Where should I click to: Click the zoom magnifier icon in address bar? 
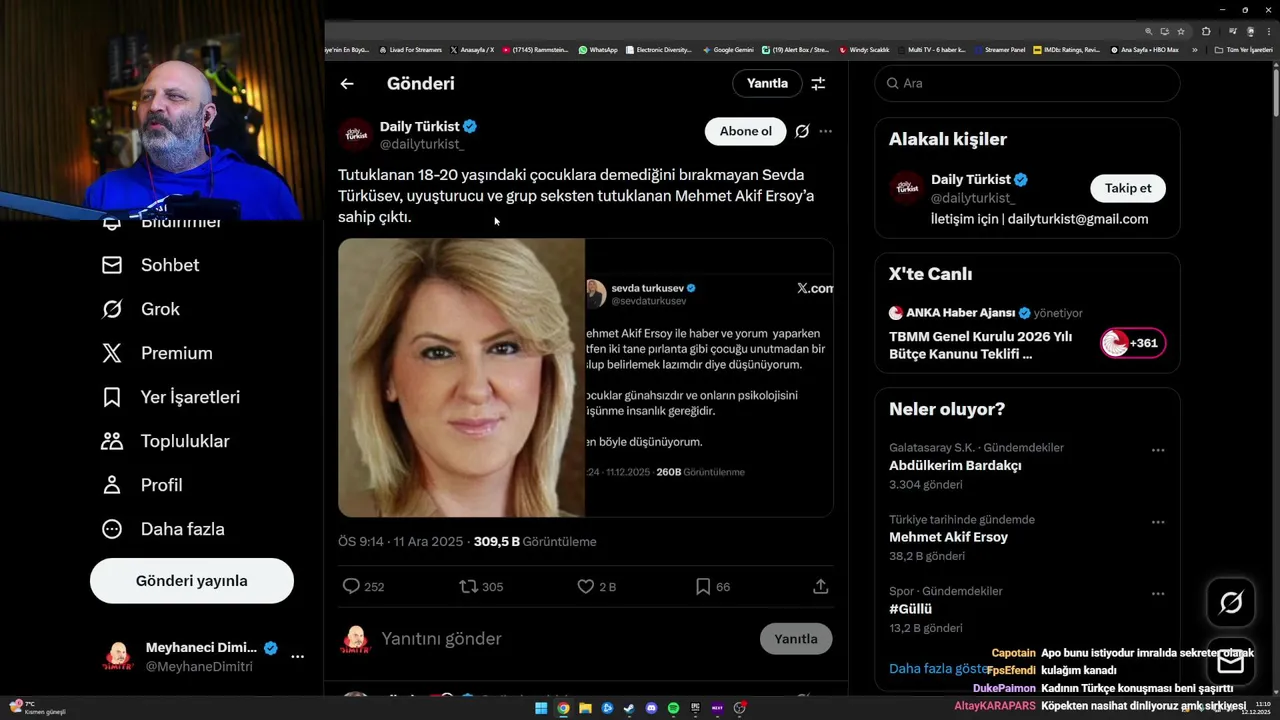point(1149,31)
